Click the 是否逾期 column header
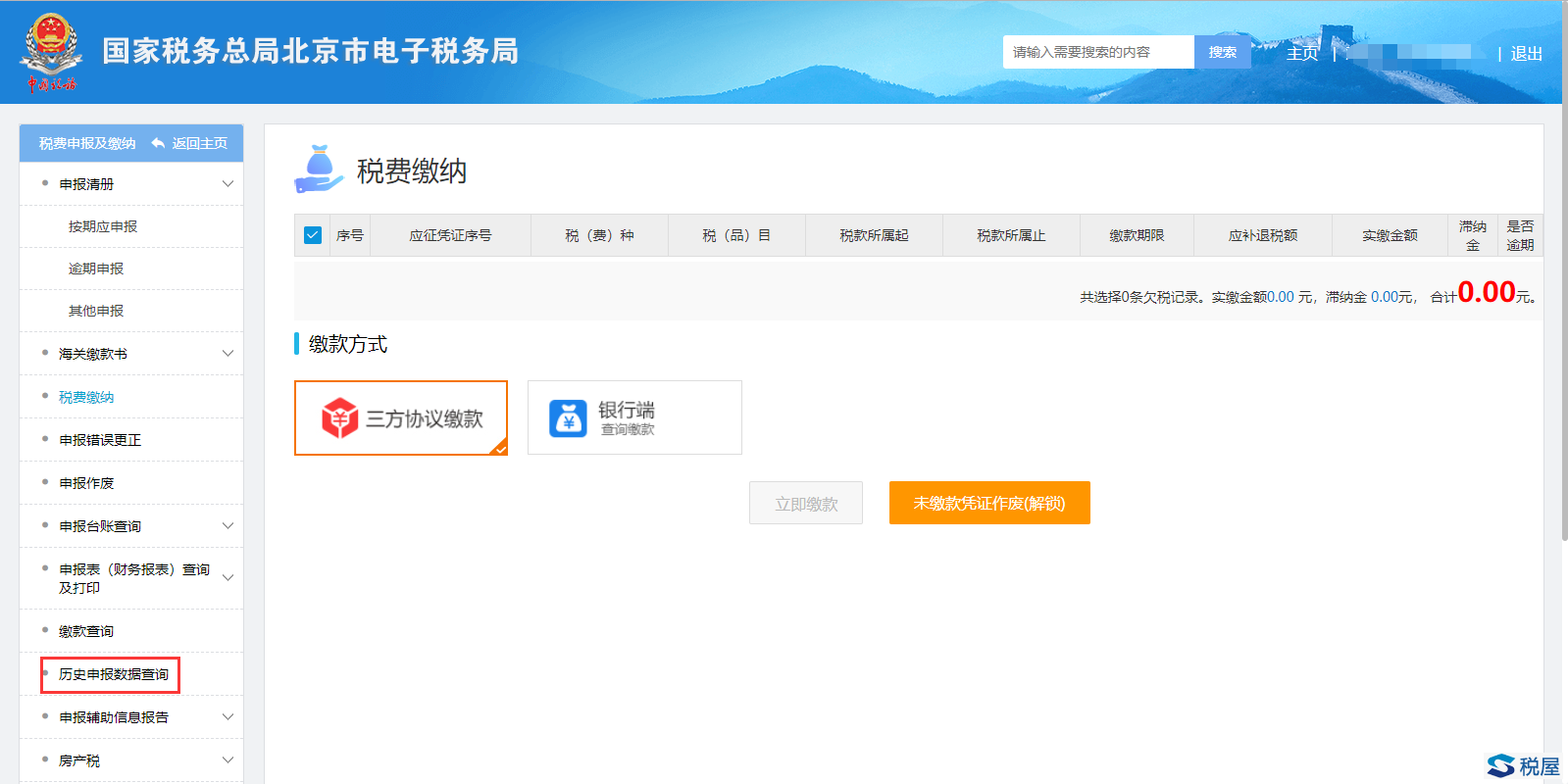 pos(1520,235)
